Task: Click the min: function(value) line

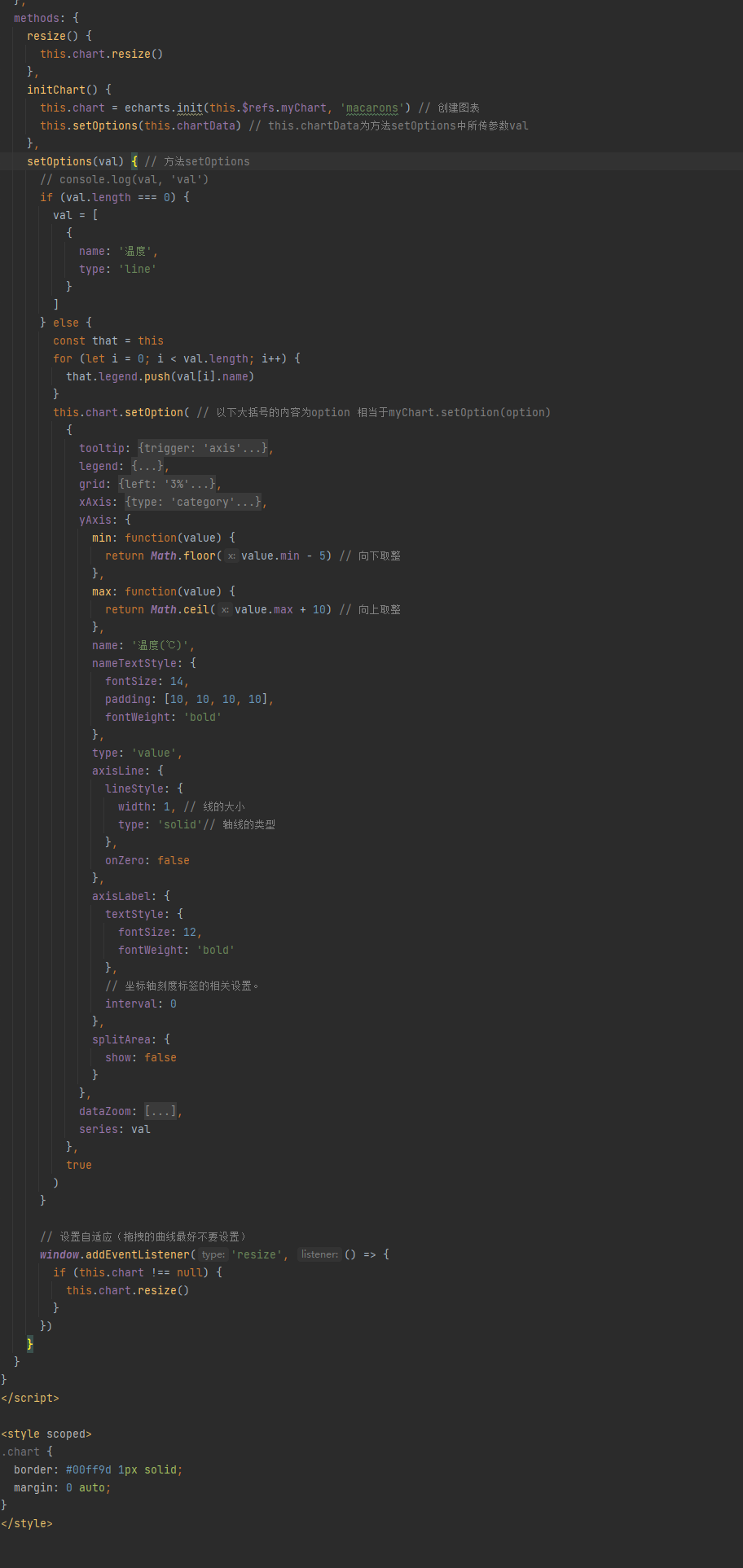Action: coord(164,538)
